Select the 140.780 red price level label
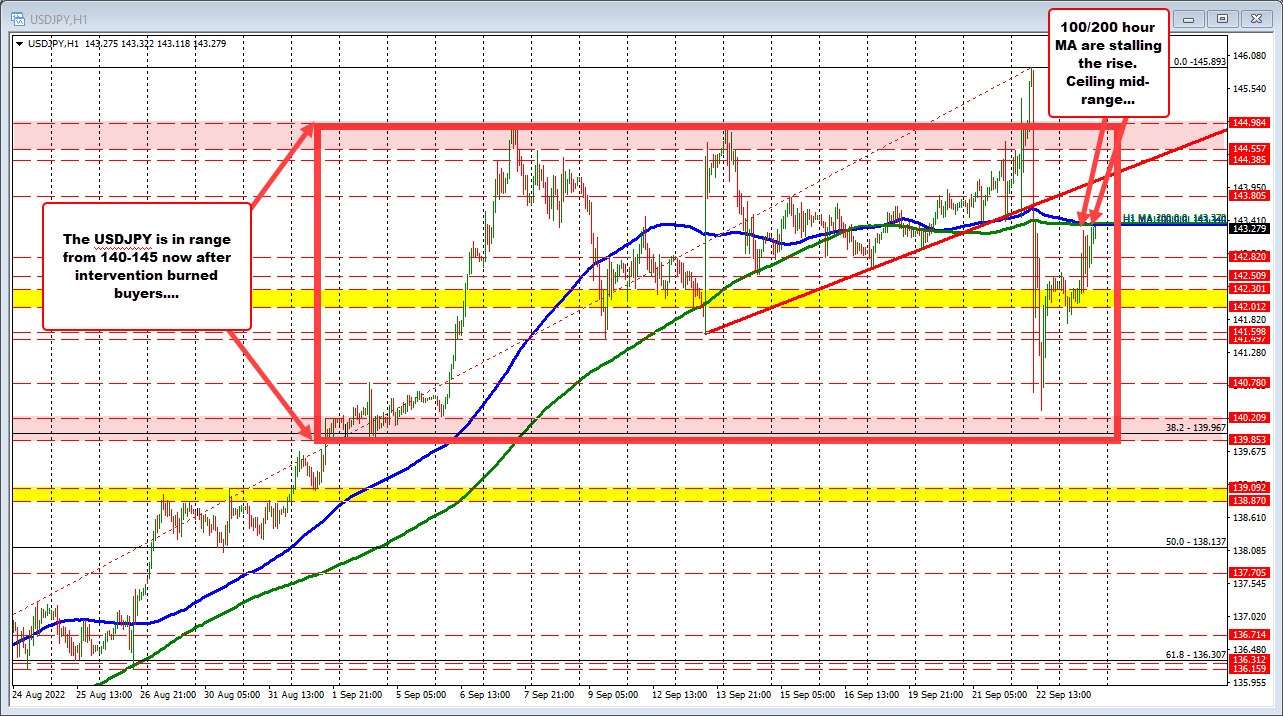 pos(1249,383)
